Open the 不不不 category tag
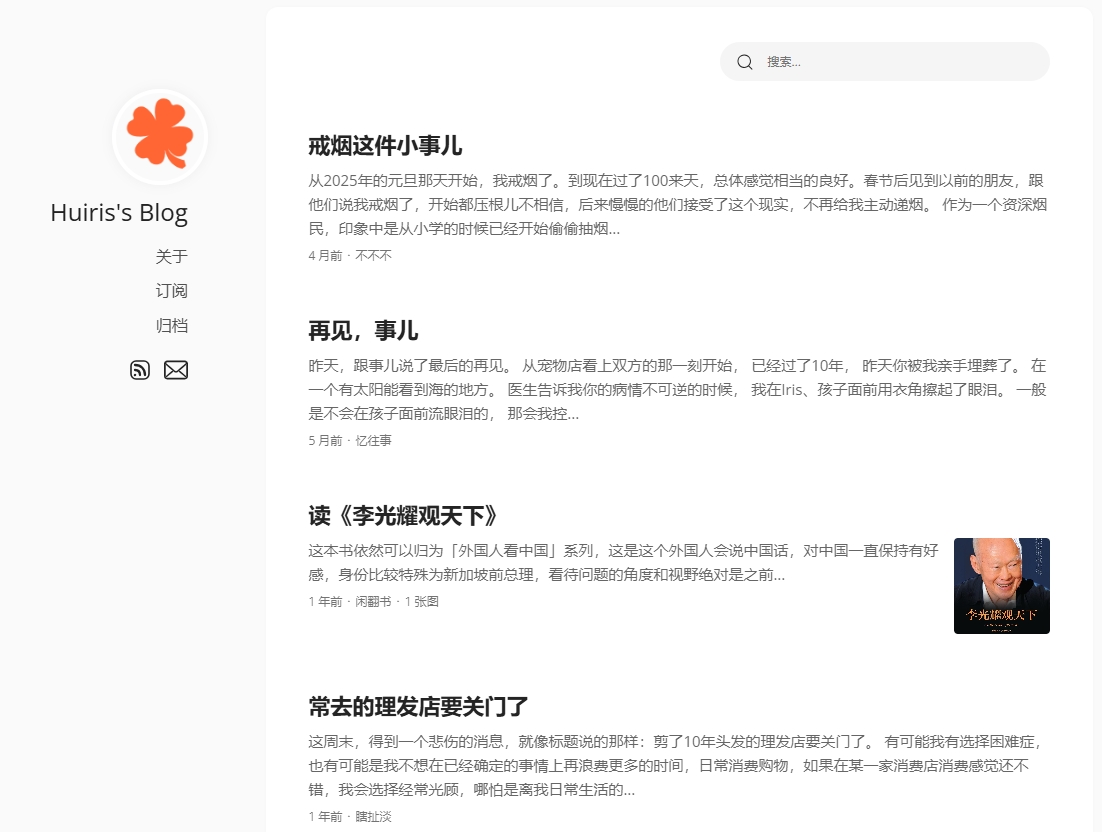 tap(373, 255)
